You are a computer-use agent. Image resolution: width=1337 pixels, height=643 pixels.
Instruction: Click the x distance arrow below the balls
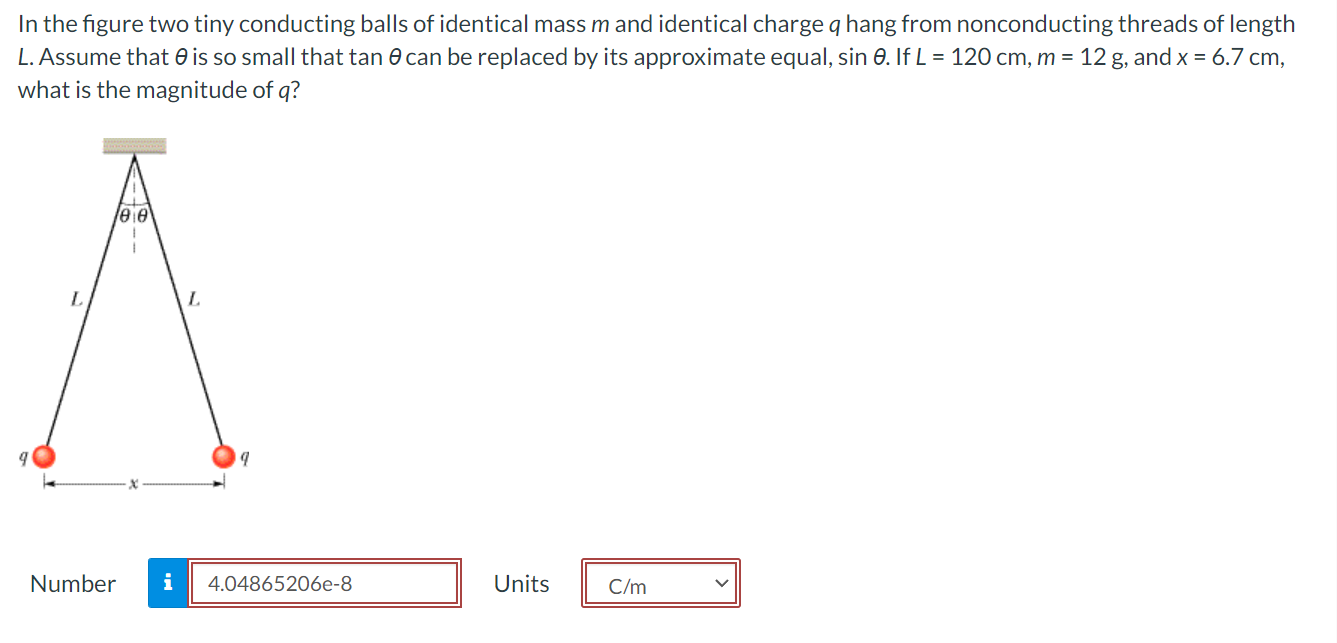(x=132, y=483)
